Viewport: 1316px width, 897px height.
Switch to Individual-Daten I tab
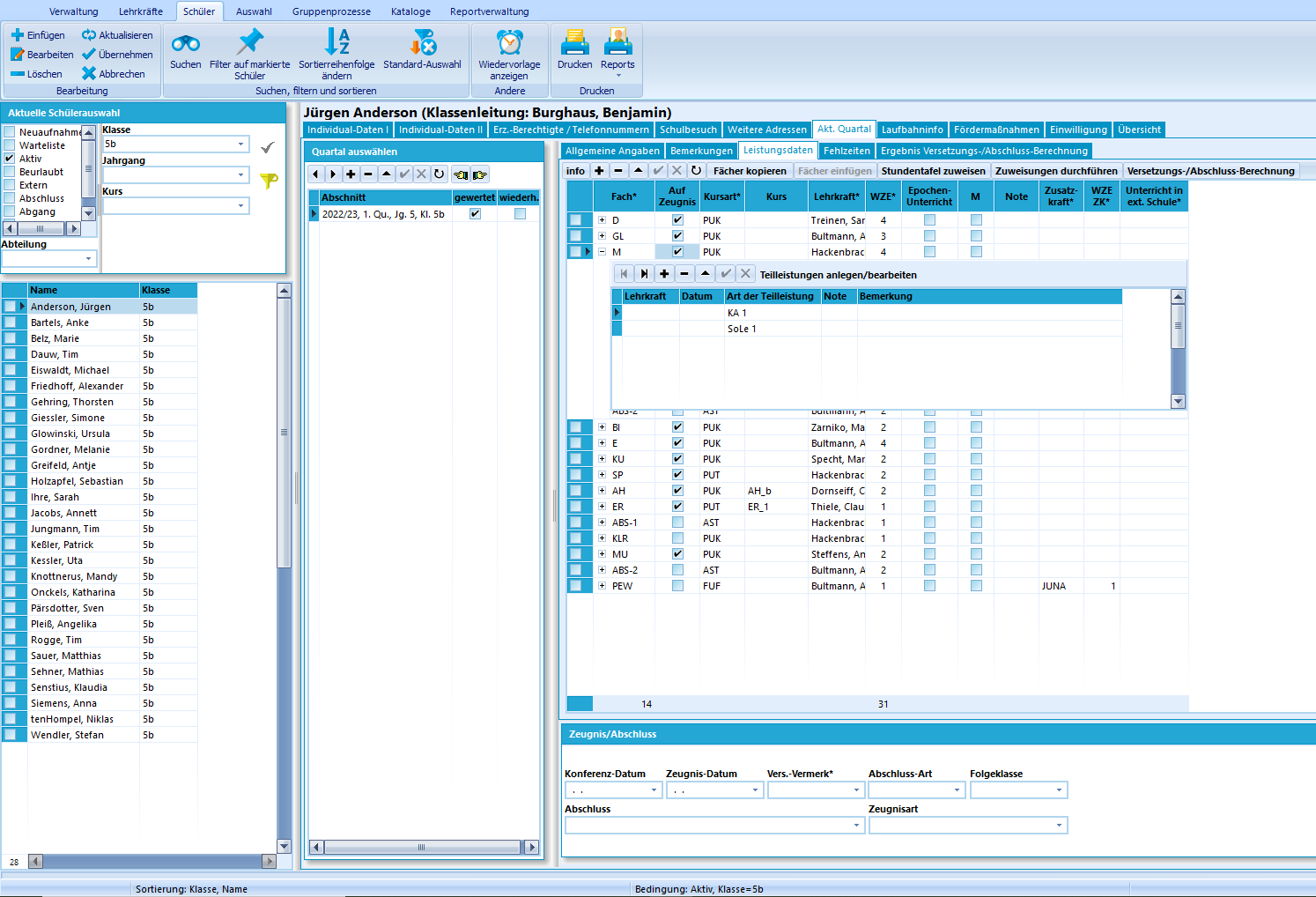click(x=348, y=130)
